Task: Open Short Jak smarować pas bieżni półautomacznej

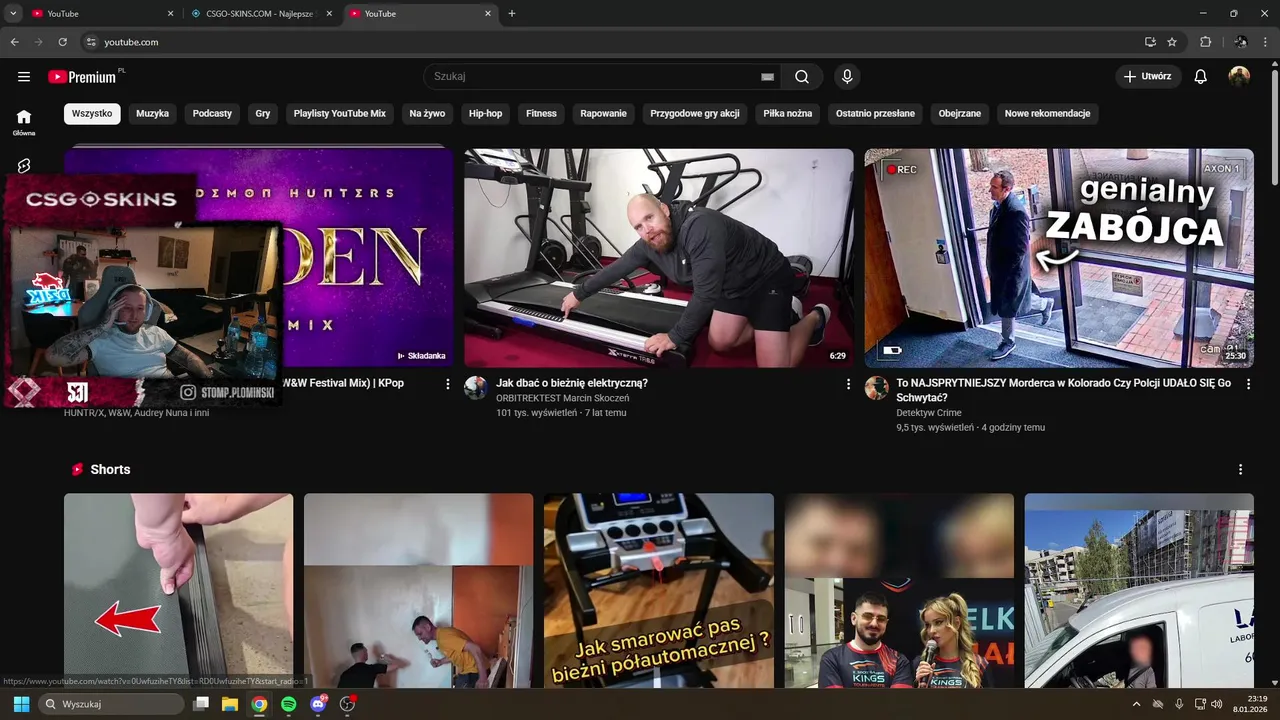Action: (659, 590)
